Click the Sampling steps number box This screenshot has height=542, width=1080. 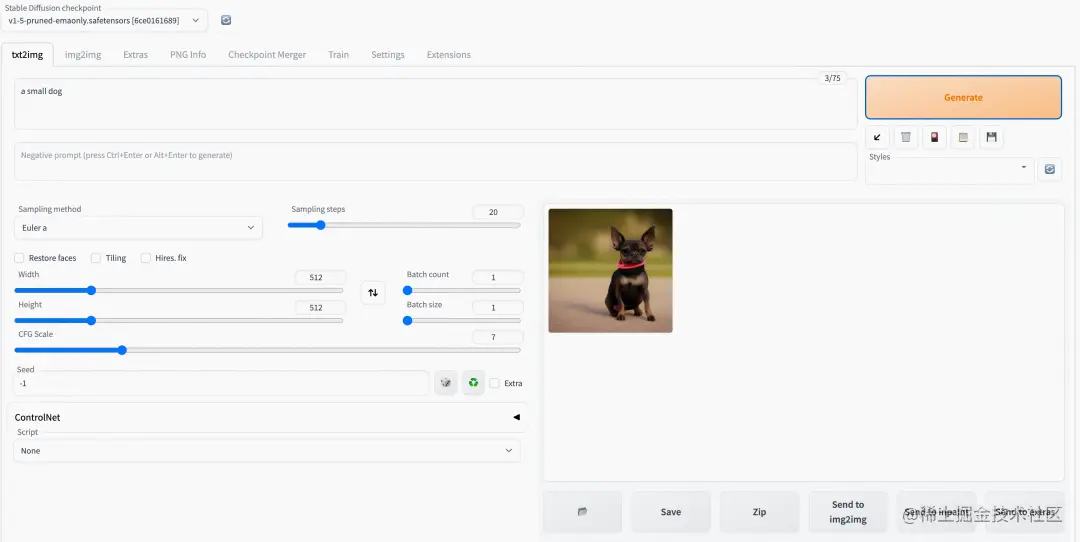point(498,212)
